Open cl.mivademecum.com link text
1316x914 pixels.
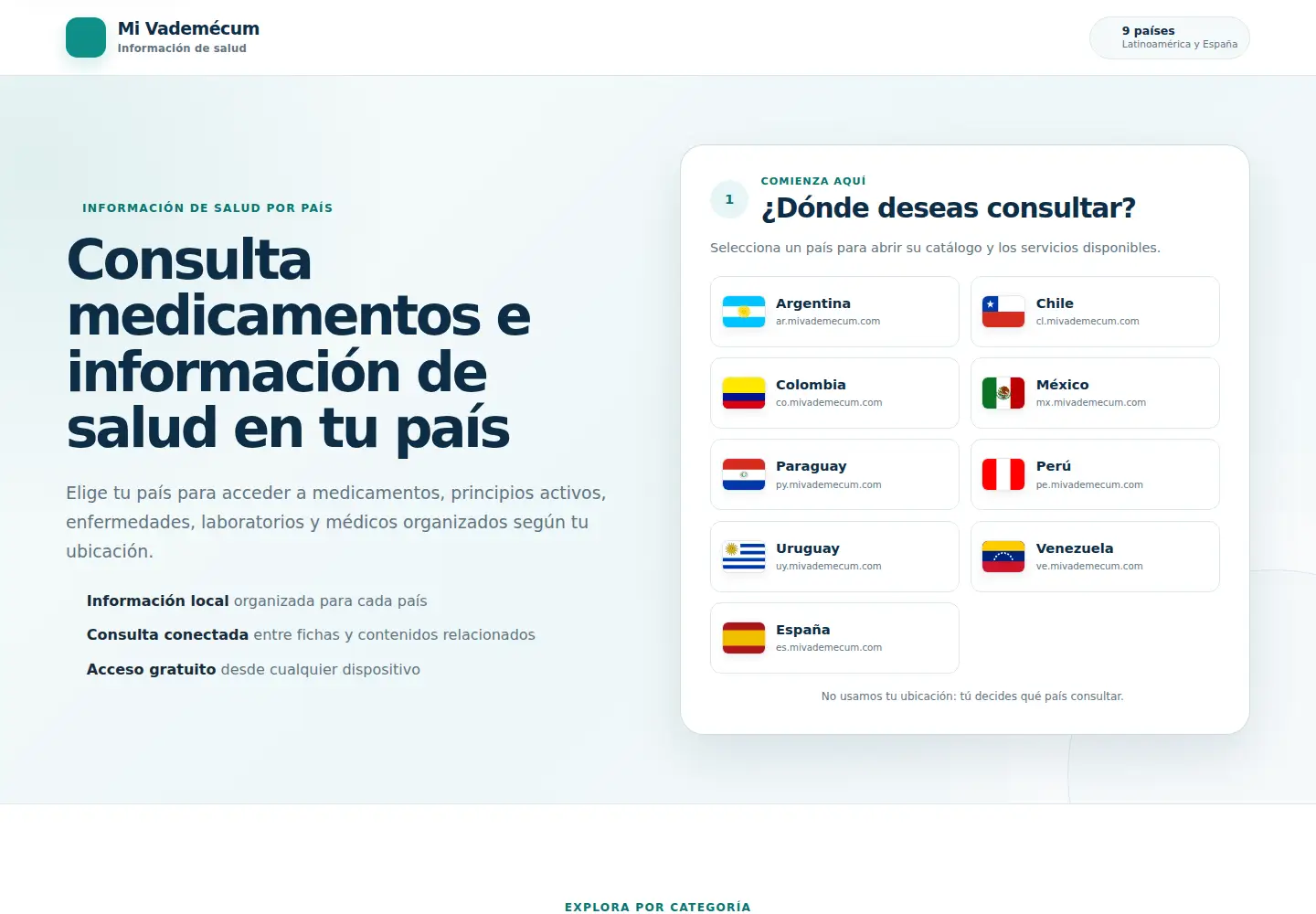tap(1088, 321)
